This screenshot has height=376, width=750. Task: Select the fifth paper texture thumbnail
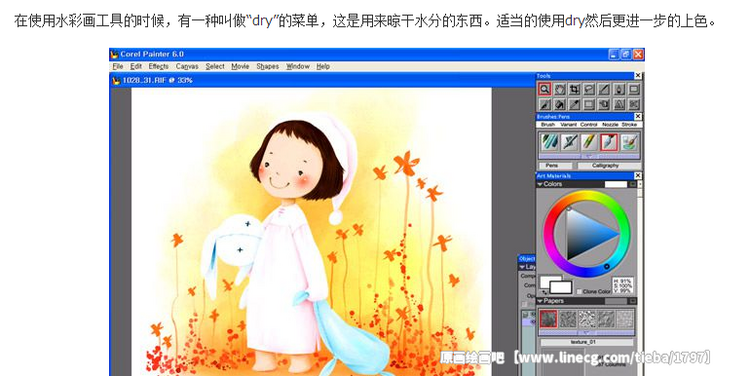pos(625,318)
